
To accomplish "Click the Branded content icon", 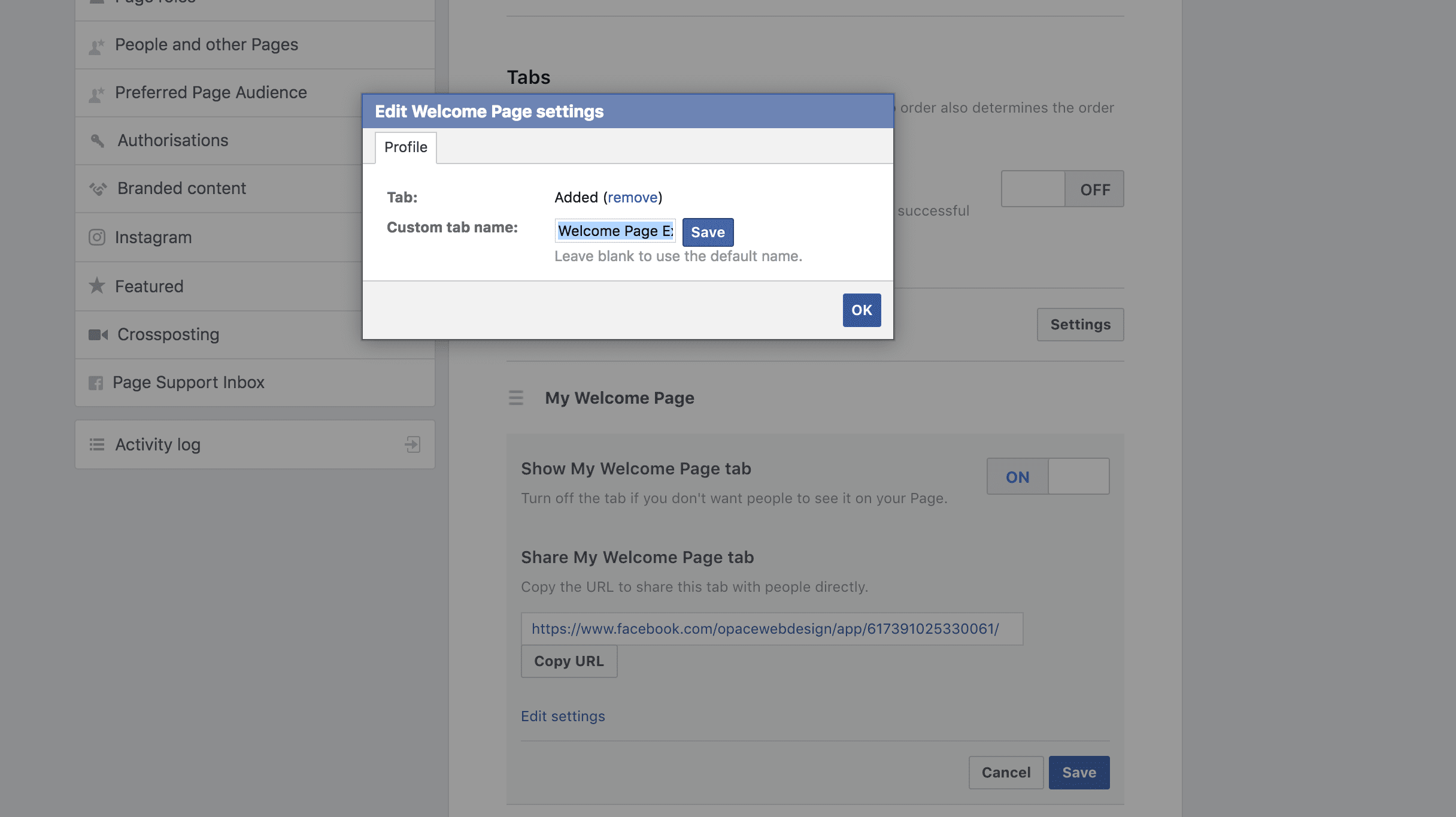I will [x=97, y=188].
